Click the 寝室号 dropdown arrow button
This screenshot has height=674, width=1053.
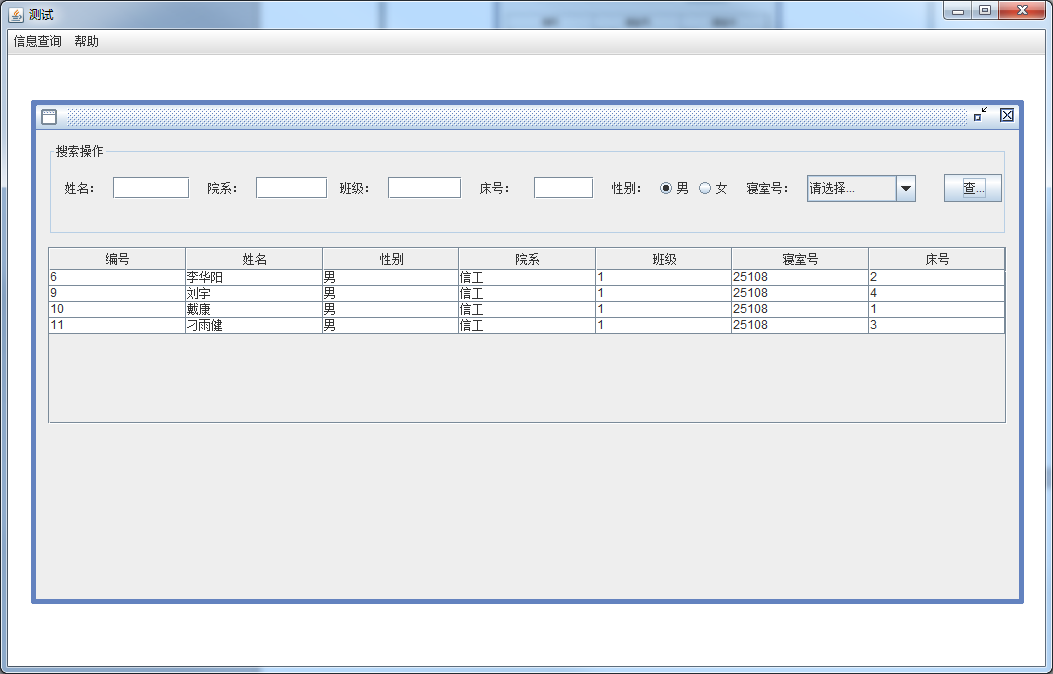(x=906, y=189)
